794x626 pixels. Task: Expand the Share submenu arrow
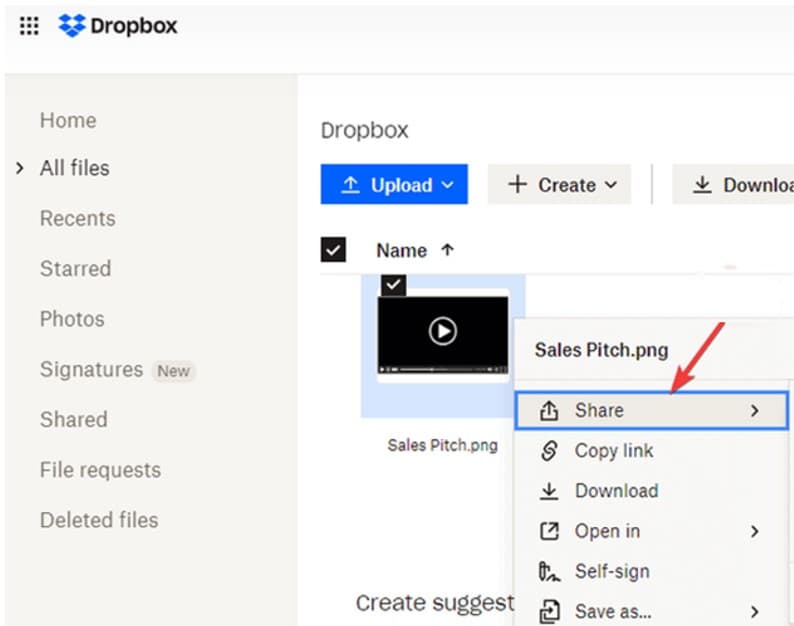coord(755,411)
